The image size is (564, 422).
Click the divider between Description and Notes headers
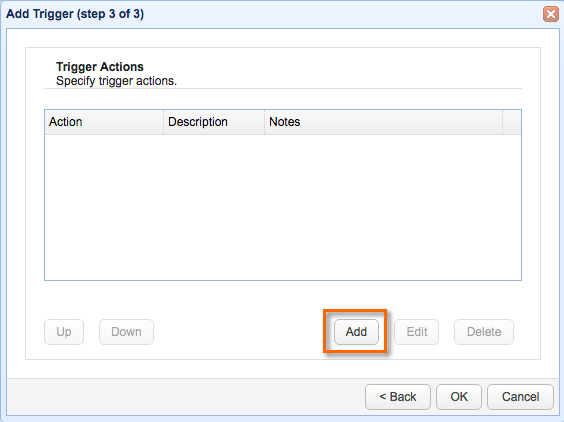pos(265,122)
